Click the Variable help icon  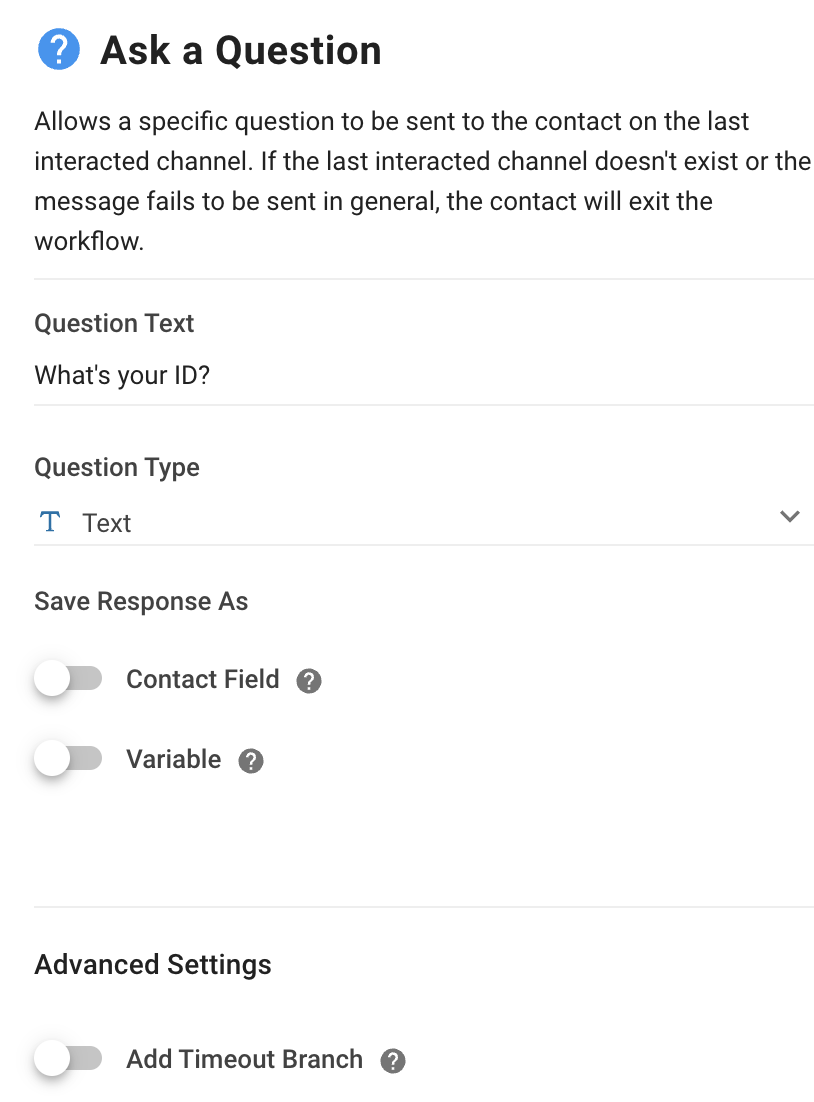[251, 760]
